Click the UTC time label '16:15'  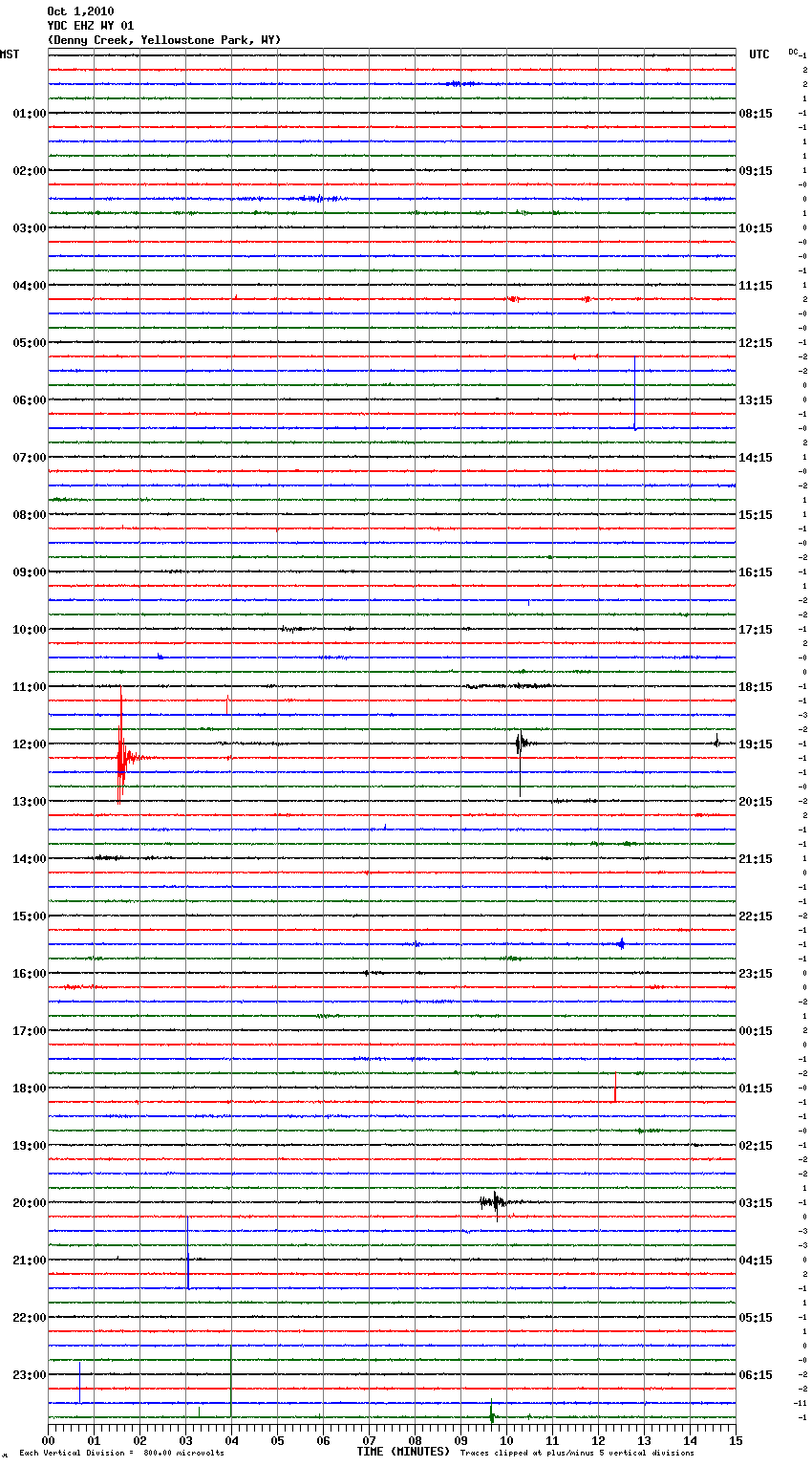coord(756,572)
